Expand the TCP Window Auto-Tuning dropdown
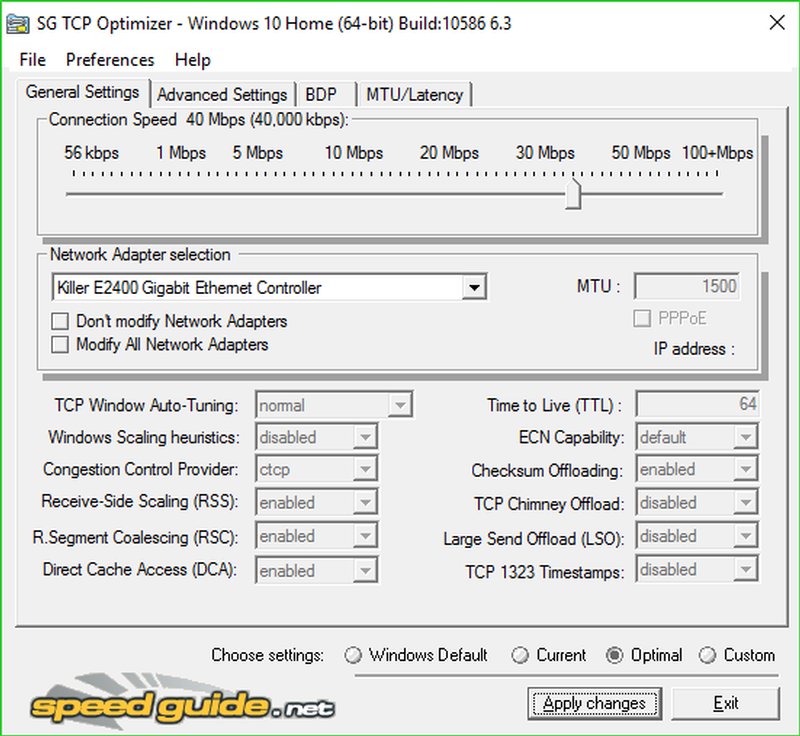The width and height of the screenshot is (800, 736). click(400, 405)
